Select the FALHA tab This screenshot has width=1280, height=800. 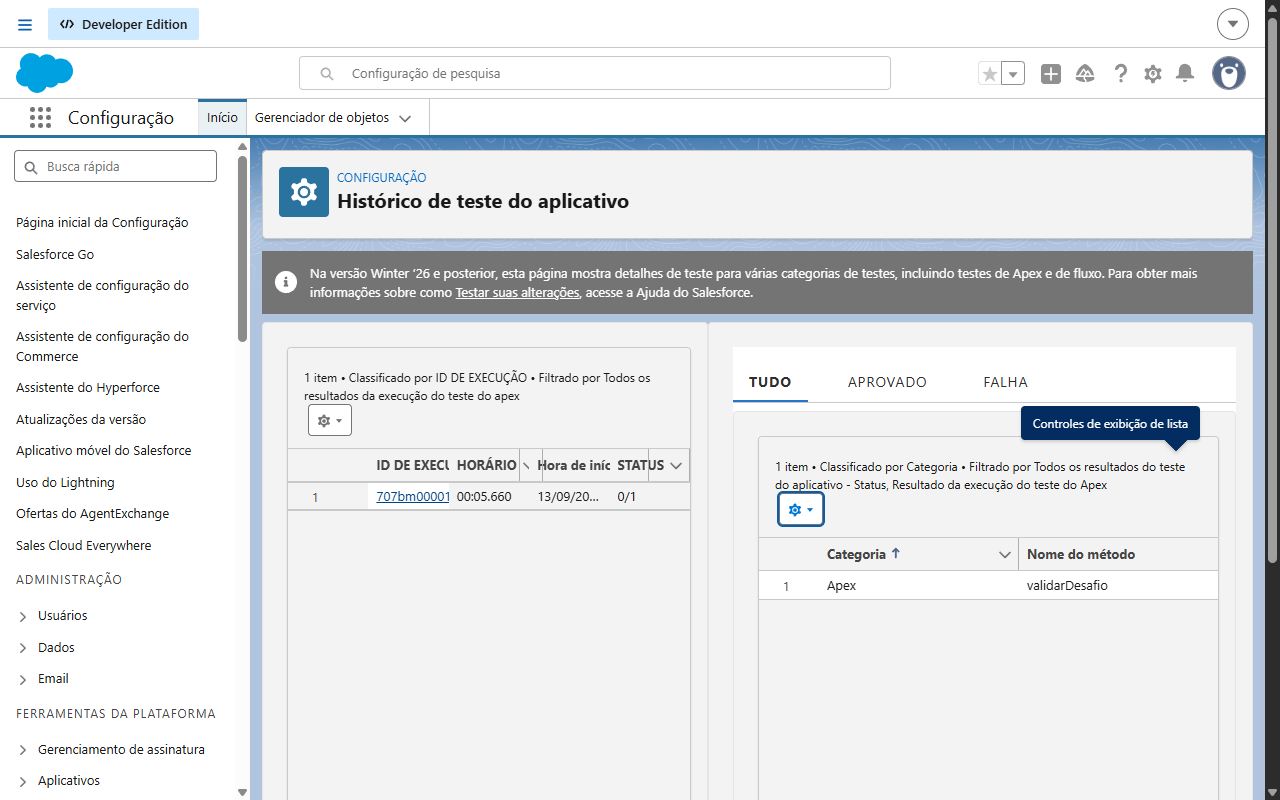tap(1006, 382)
